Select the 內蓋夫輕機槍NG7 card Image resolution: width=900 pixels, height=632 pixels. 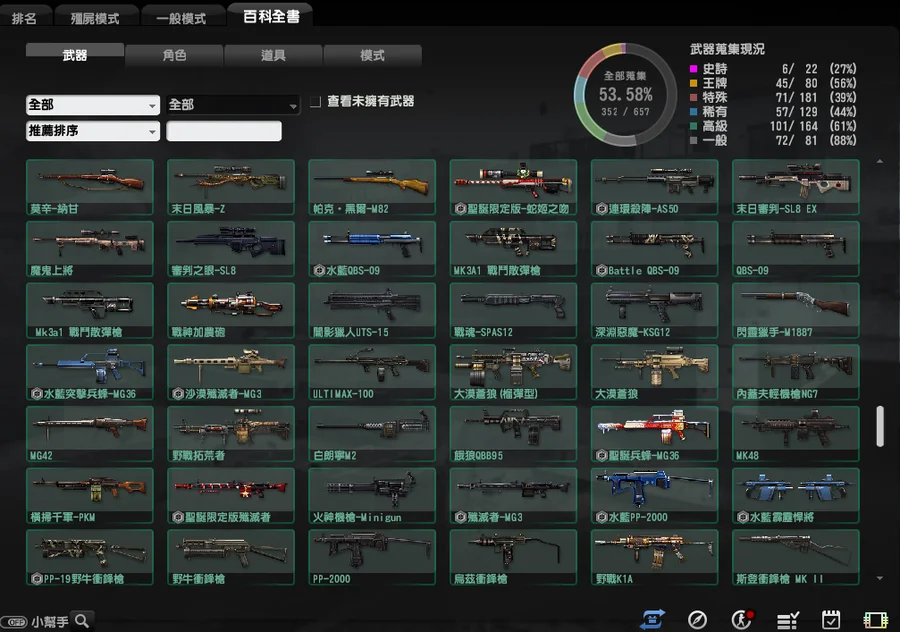pyautogui.click(x=796, y=373)
